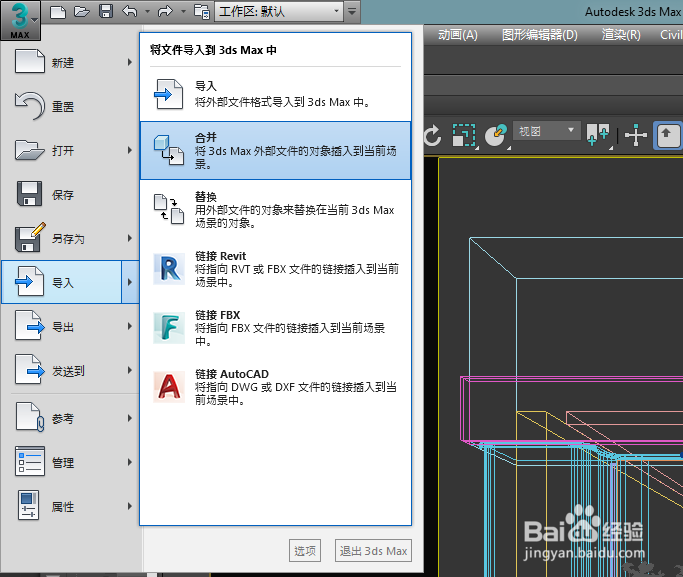Click the Select and Place tool icon
This screenshot has height=577, width=683.
coord(497,135)
